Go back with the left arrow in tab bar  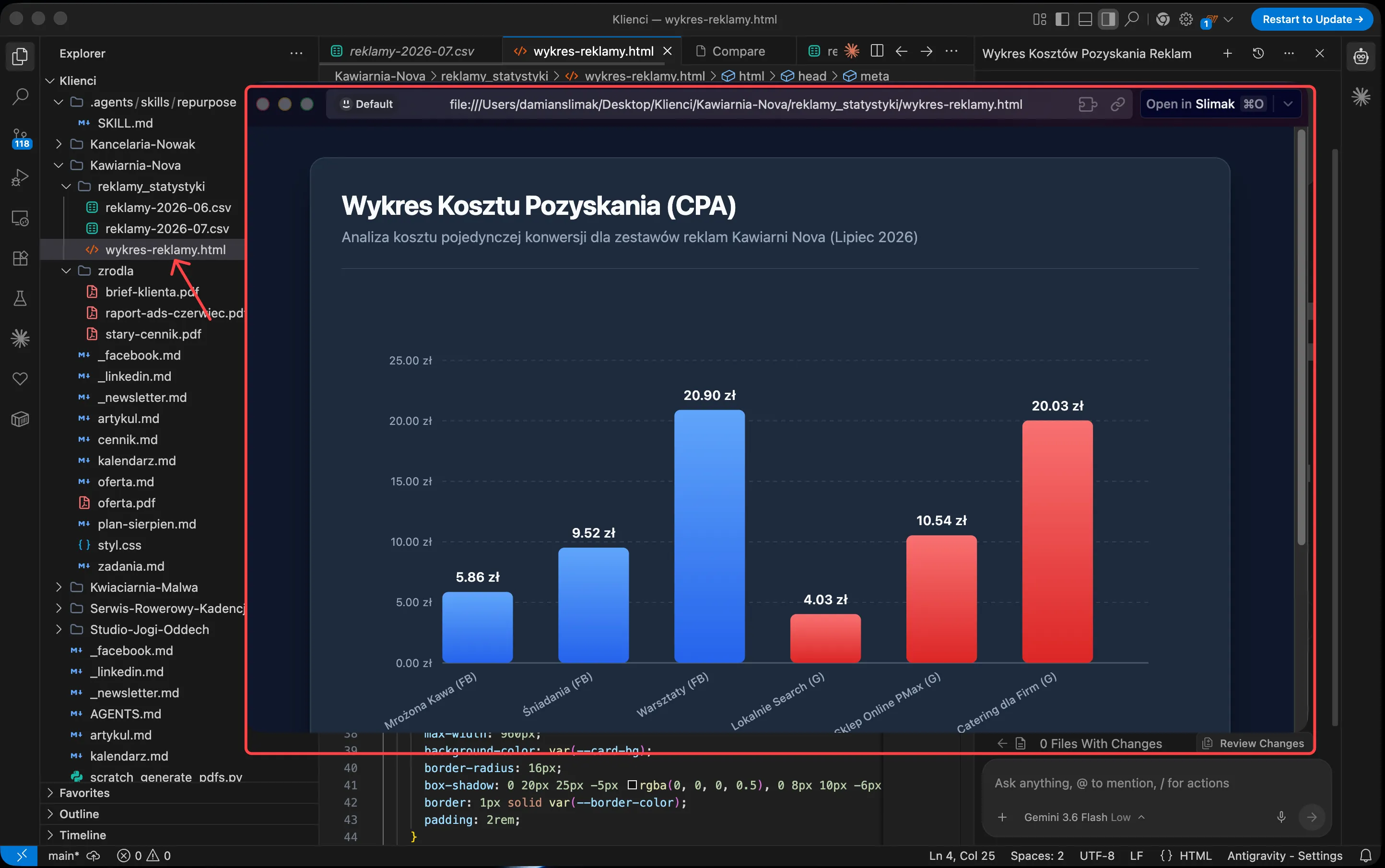point(901,51)
